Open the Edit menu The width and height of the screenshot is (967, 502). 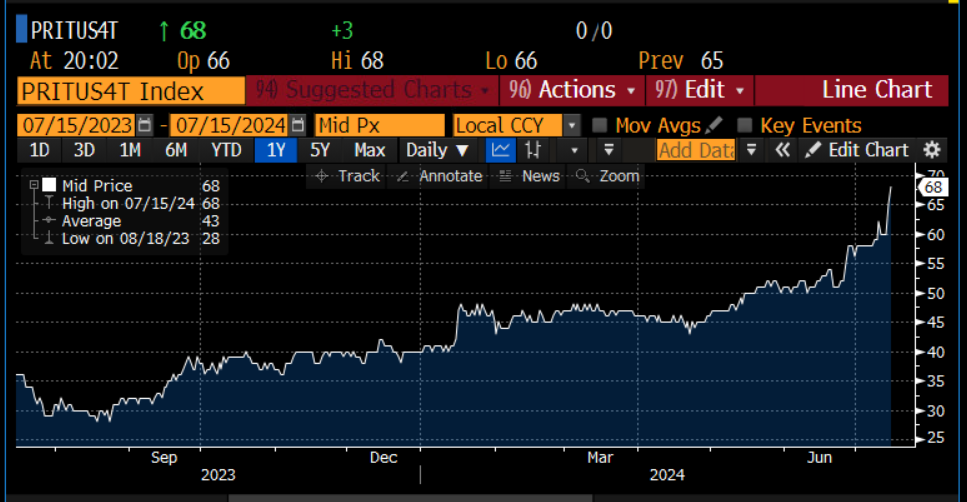tap(700, 90)
